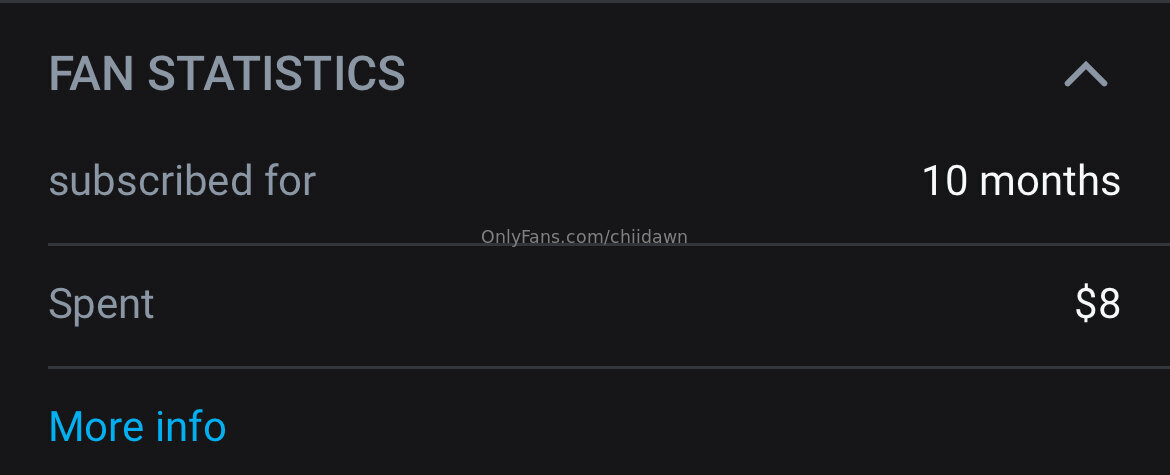Click the word "for" after subscribed
The height and width of the screenshot is (475, 1170).
[x=291, y=181]
